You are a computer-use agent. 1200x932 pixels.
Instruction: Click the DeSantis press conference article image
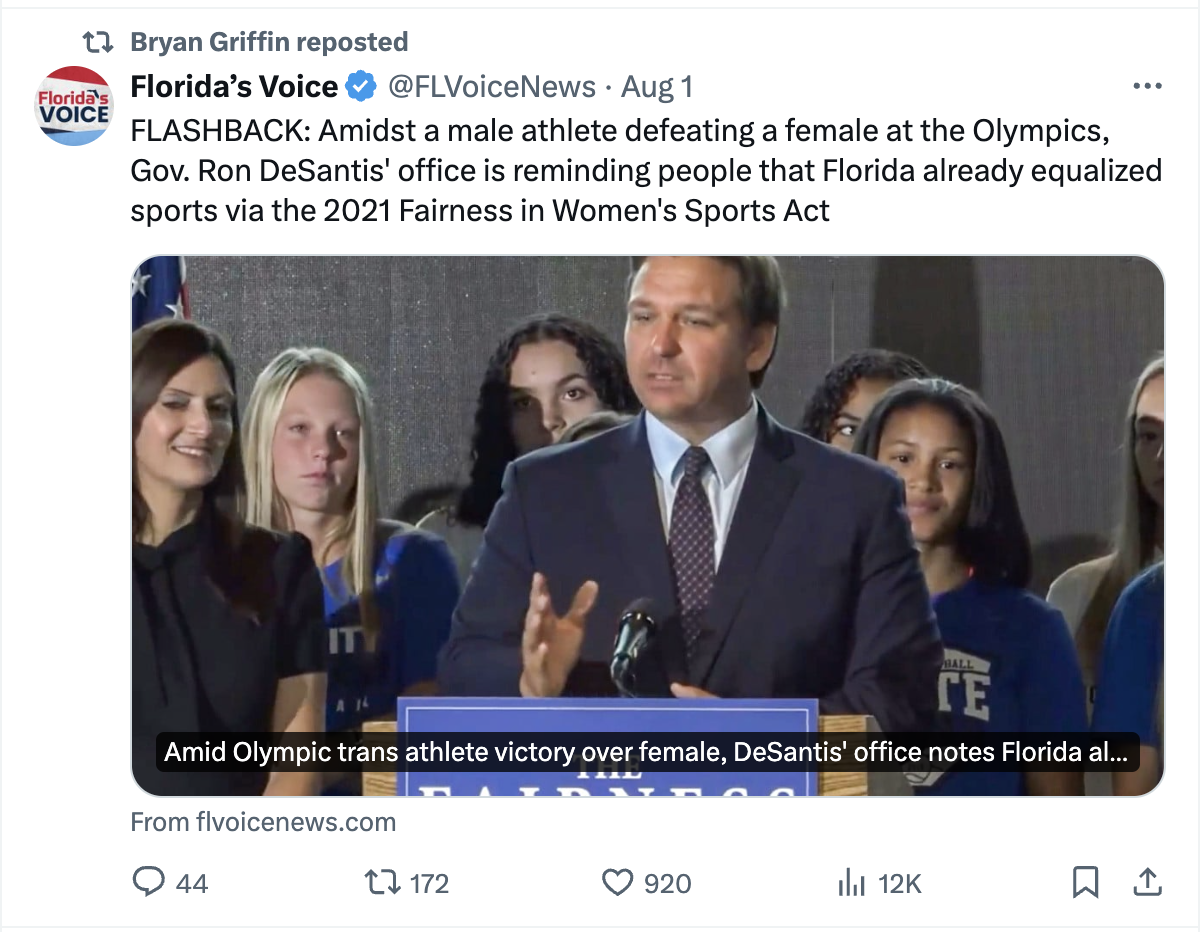click(647, 480)
